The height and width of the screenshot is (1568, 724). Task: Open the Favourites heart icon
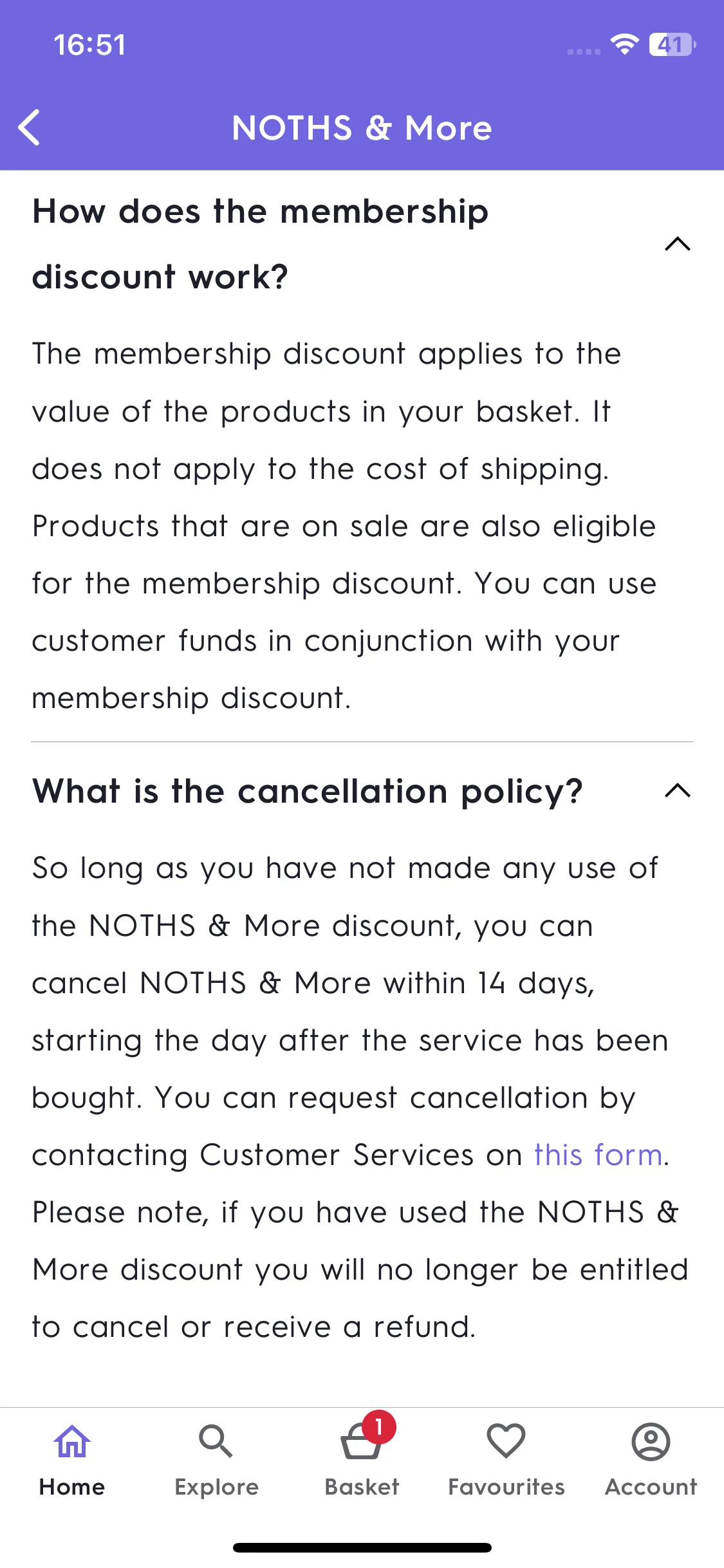pyautogui.click(x=506, y=1441)
